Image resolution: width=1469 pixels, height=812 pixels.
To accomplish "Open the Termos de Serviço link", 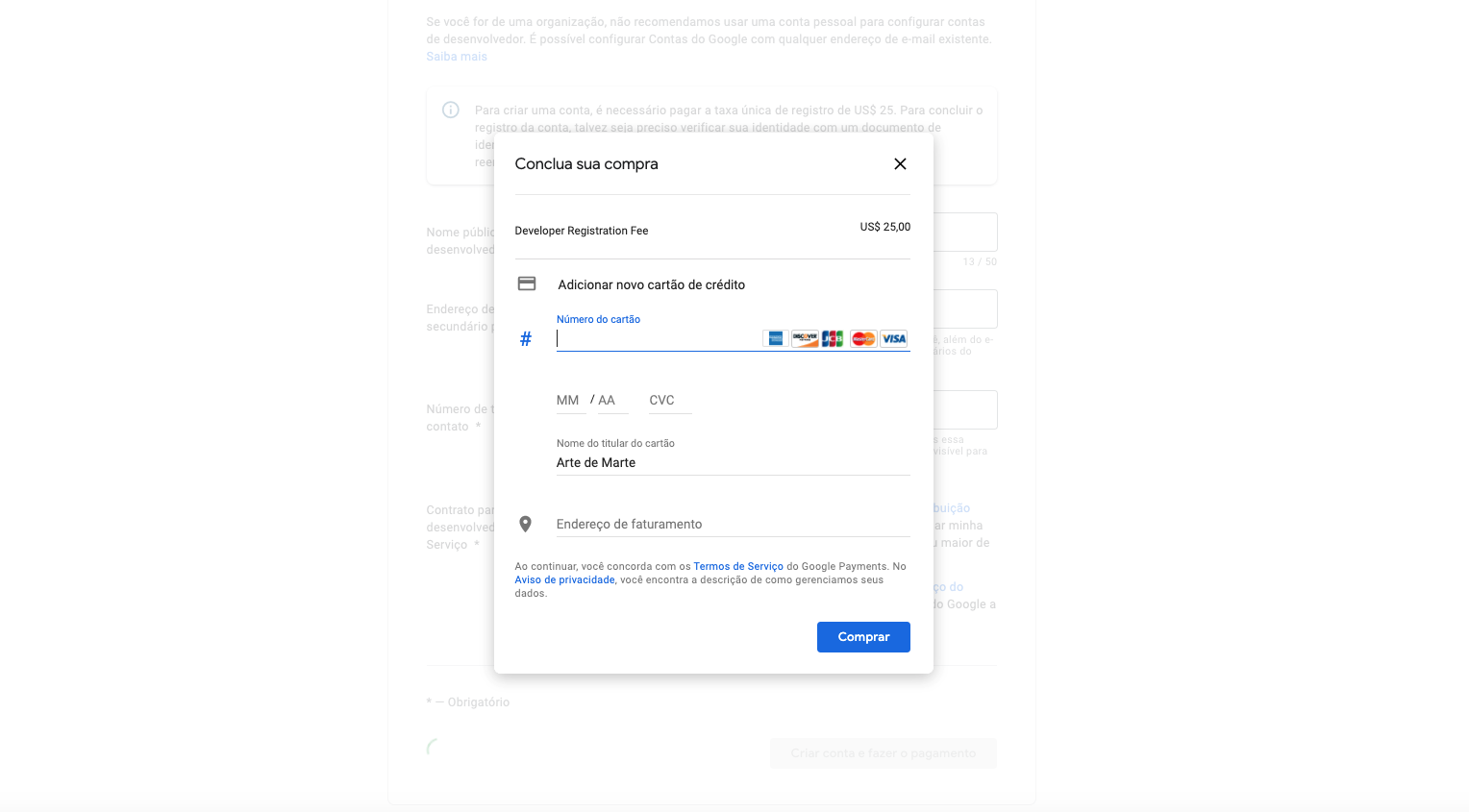I will pos(738,567).
